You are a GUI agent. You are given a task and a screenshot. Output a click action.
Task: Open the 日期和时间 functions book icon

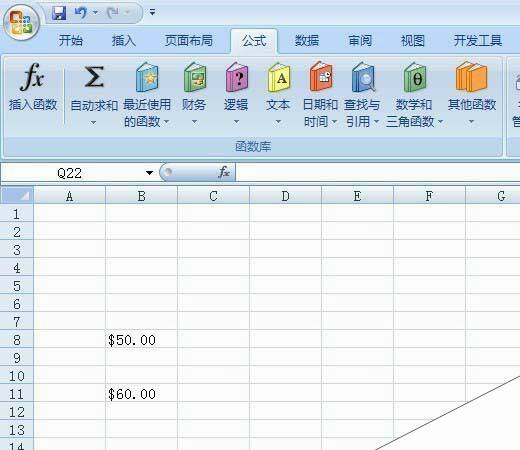click(321, 77)
